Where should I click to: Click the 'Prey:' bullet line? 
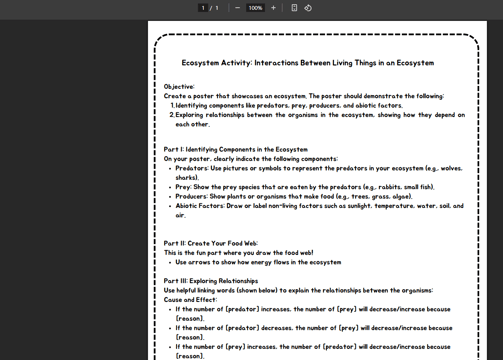pos(305,187)
